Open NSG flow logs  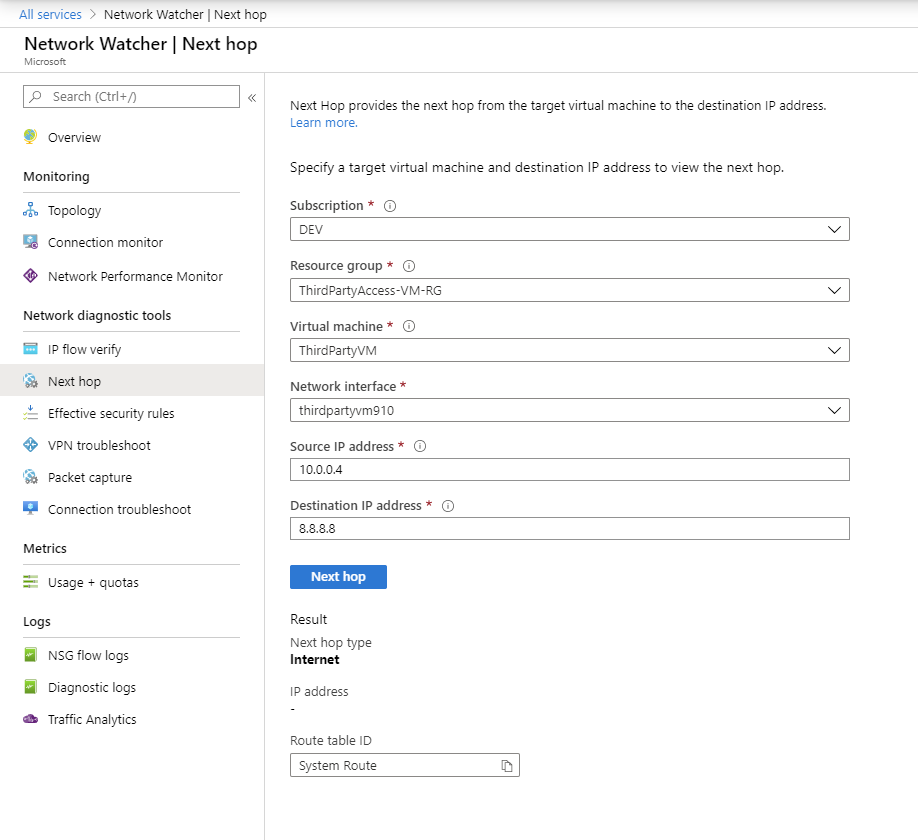[x=132, y=656]
